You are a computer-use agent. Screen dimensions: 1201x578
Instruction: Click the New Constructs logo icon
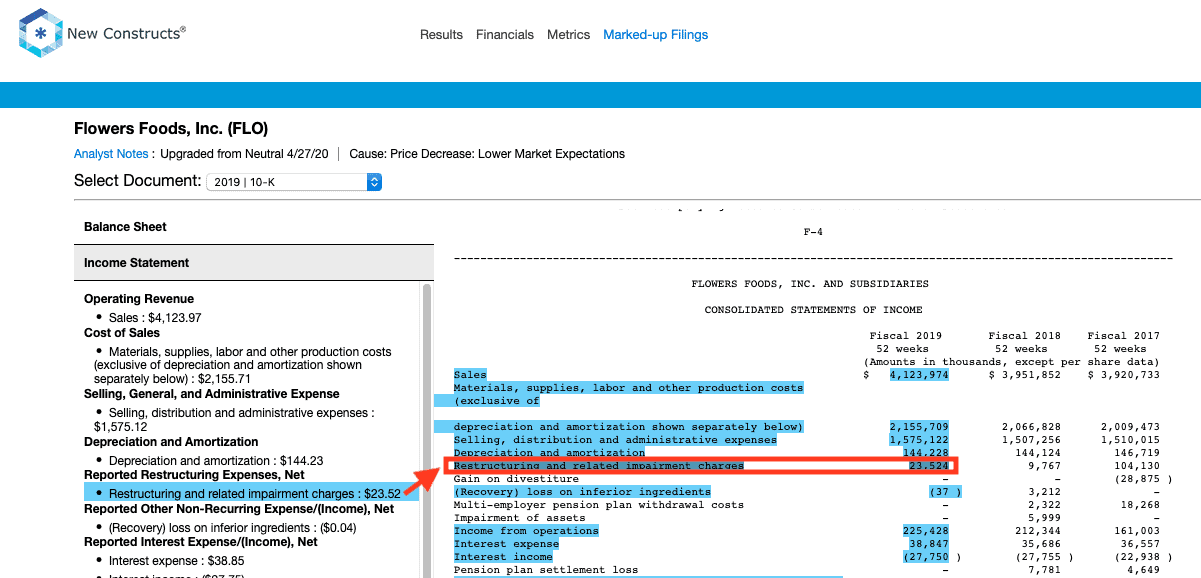(39, 33)
